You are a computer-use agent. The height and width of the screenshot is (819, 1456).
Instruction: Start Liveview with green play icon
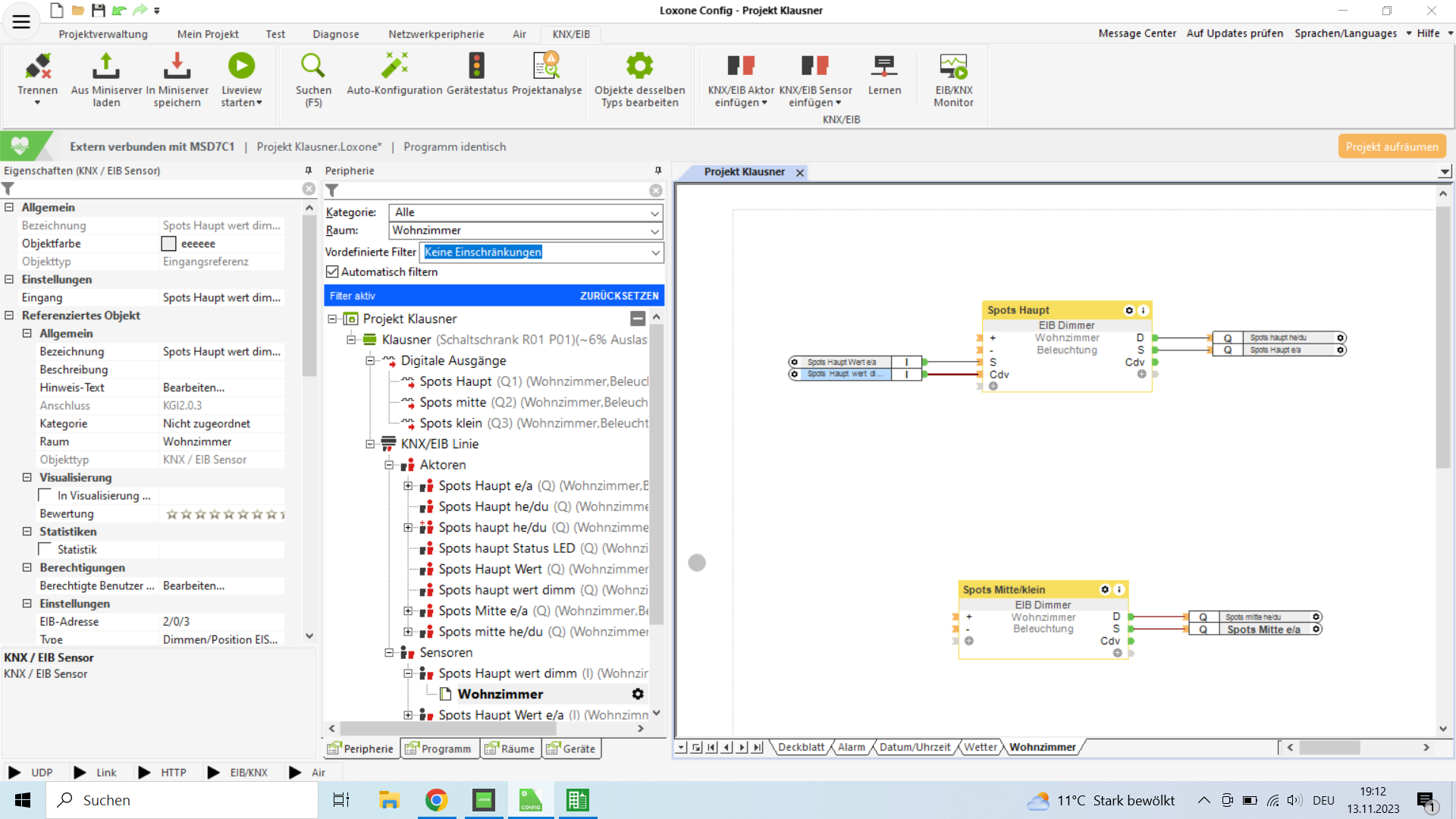coord(241,67)
